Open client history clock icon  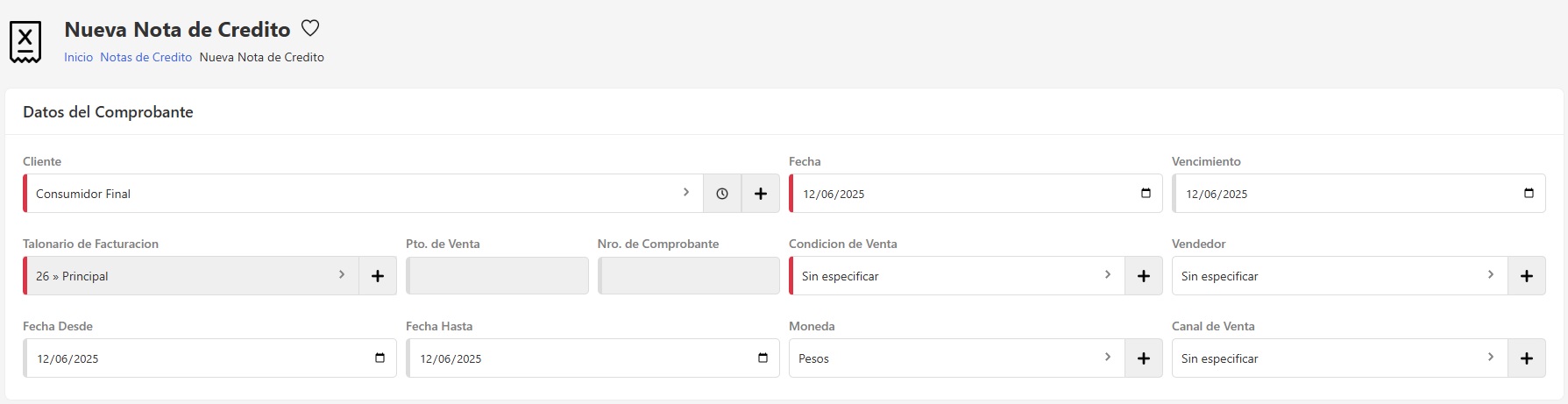pos(722,194)
